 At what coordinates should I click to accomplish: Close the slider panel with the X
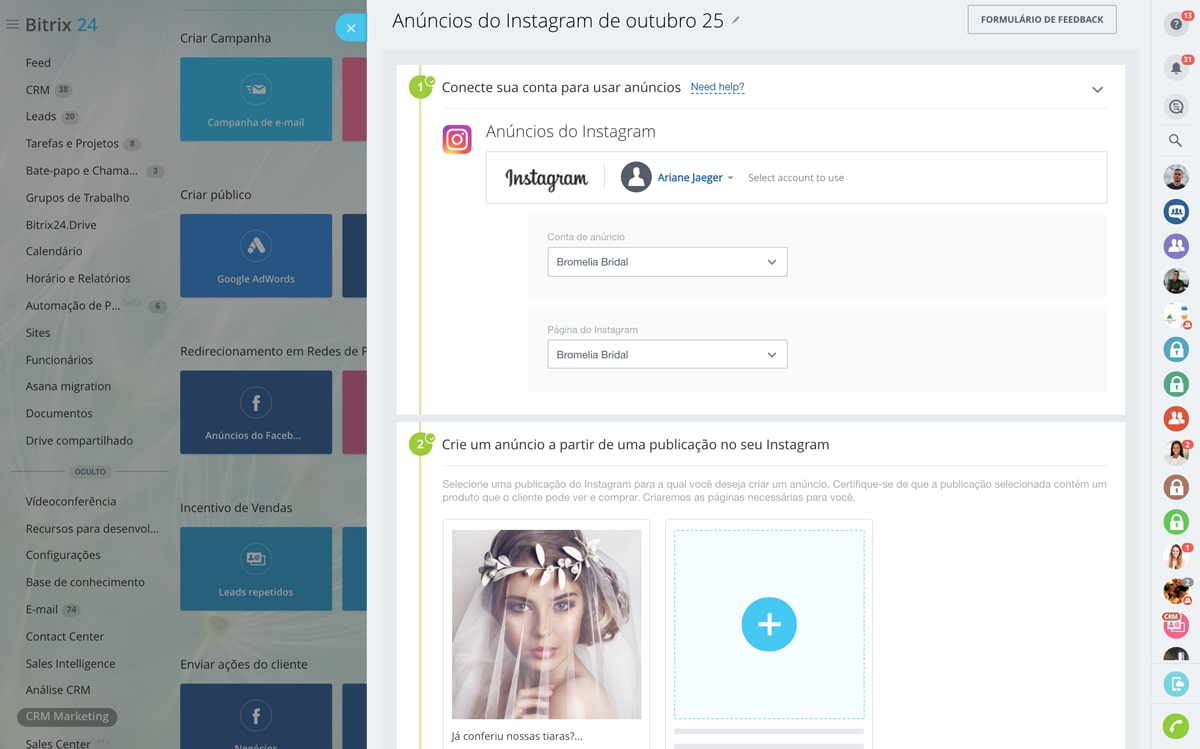[x=351, y=28]
